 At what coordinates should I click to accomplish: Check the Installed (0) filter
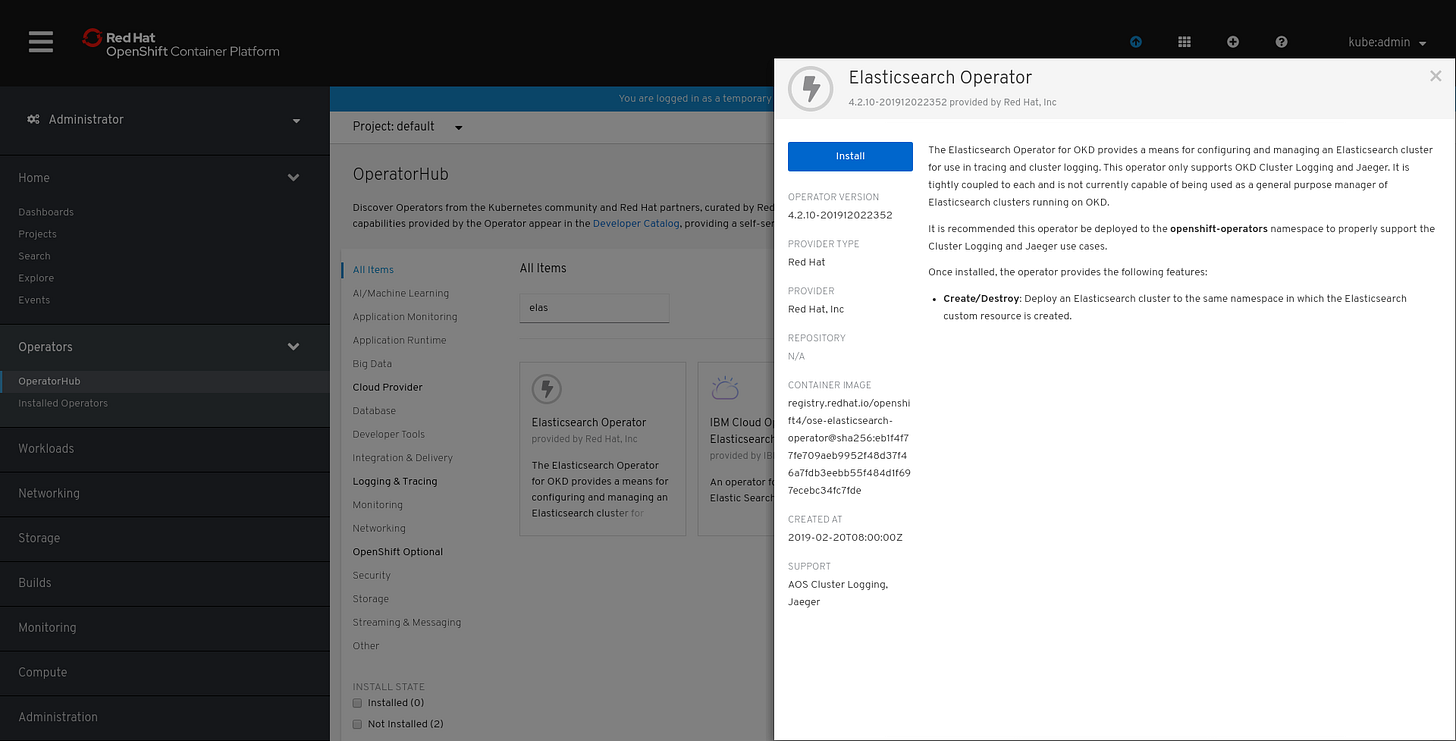357,703
